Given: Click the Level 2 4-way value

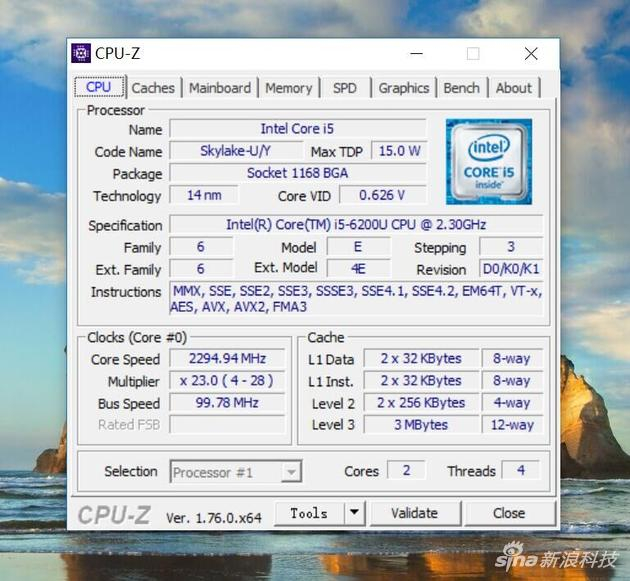Looking at the screenshot, I should [512, 403].
